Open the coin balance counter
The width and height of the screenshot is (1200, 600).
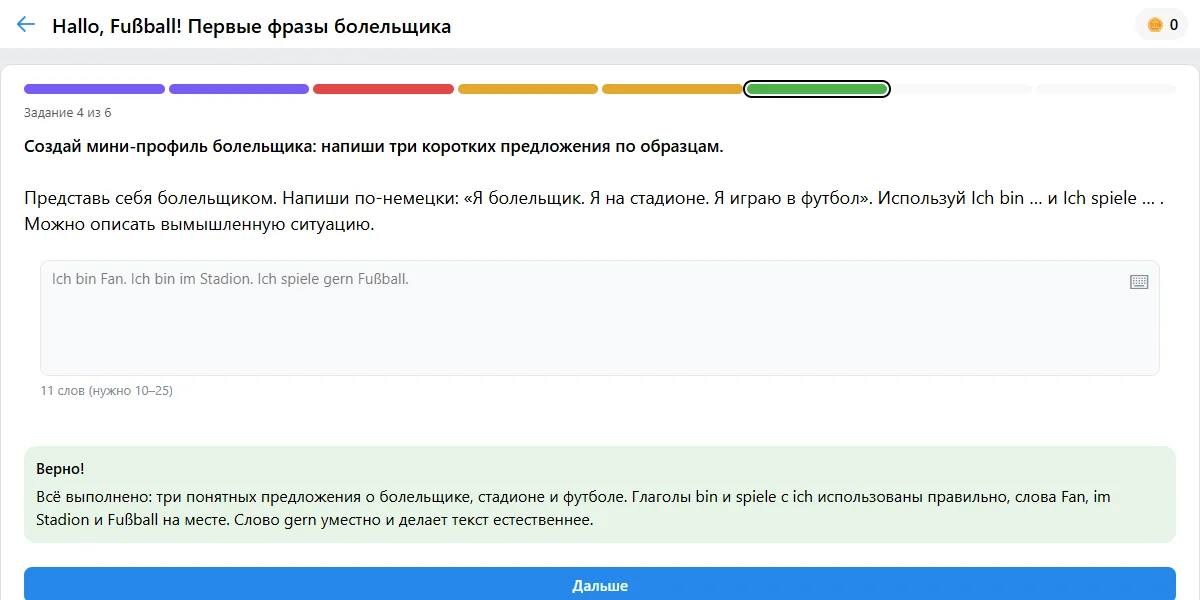(x=1162, y=25)
